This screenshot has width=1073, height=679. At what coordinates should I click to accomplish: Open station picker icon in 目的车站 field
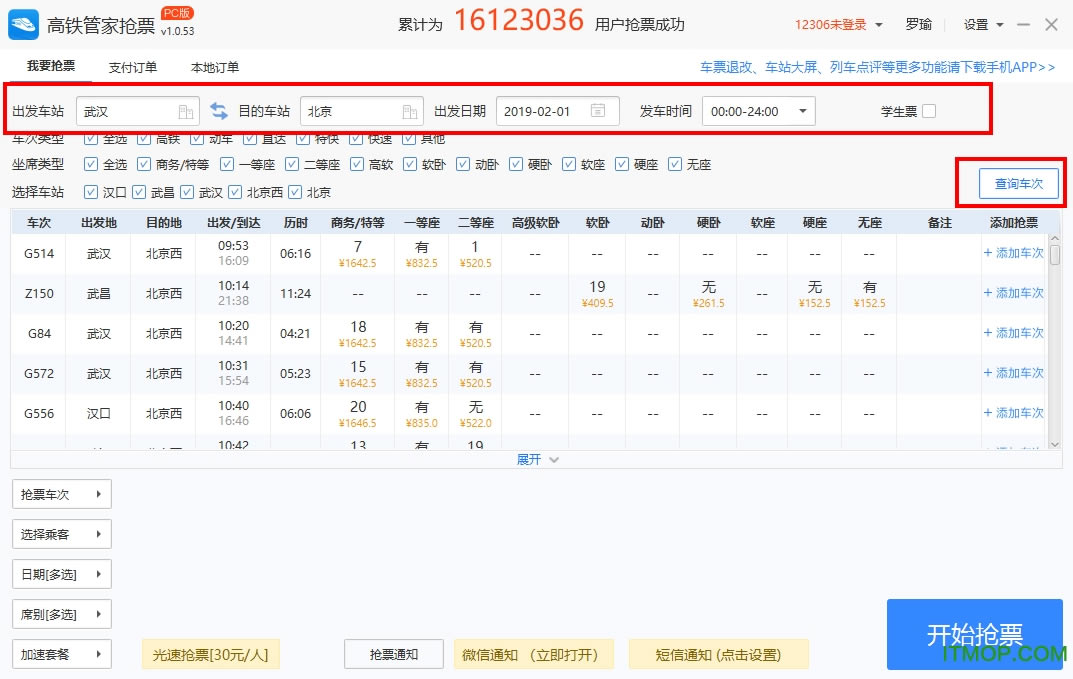(409, 112)
